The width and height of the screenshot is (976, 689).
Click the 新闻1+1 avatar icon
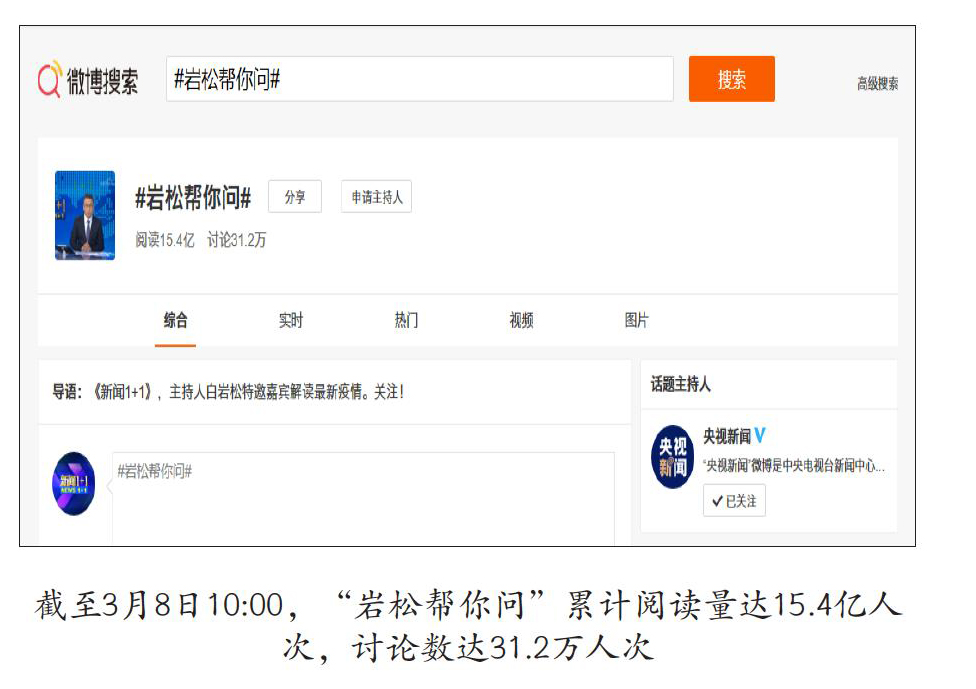coord(73,484)
